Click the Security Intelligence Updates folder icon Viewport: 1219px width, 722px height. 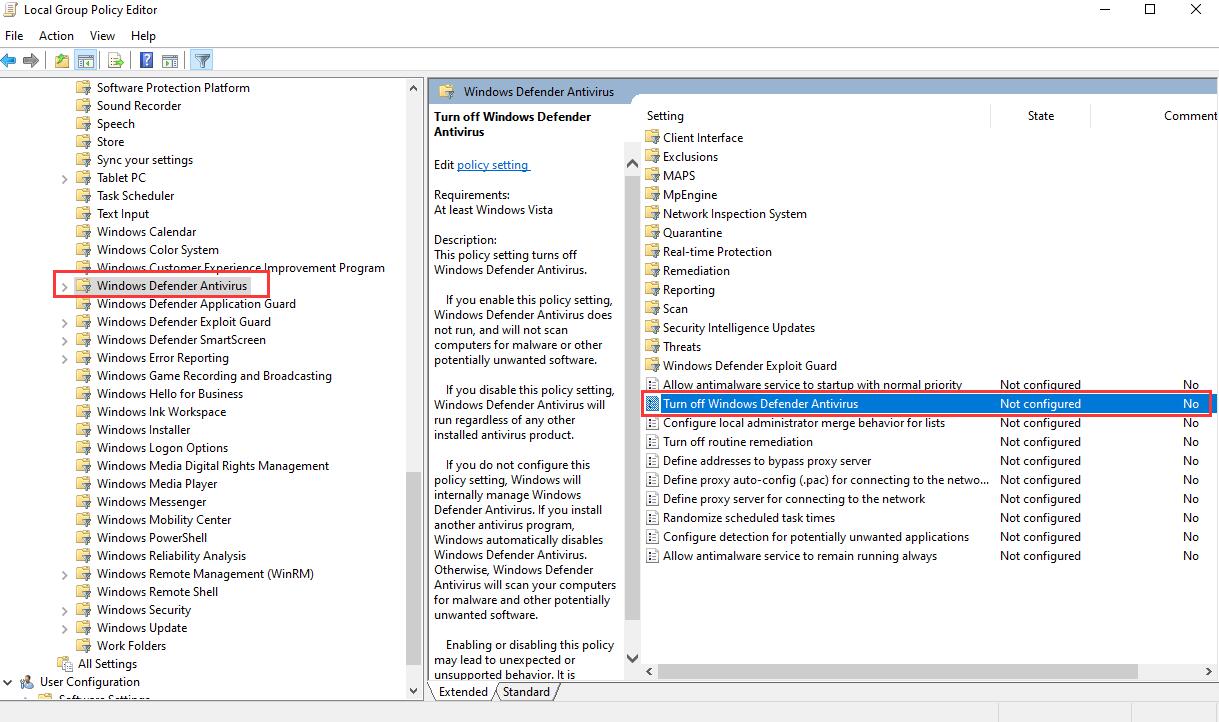653,328
